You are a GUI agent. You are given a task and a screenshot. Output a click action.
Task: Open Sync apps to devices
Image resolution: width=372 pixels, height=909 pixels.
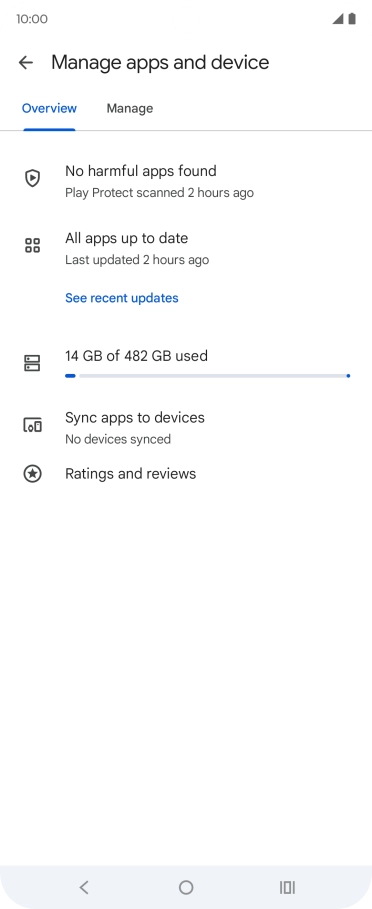click(x=186, y=428)
